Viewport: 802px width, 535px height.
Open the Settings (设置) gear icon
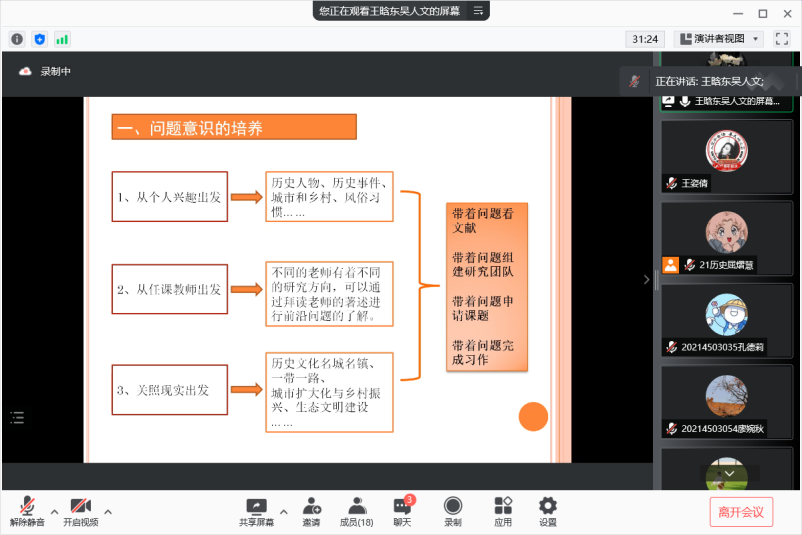click(548, 511)
